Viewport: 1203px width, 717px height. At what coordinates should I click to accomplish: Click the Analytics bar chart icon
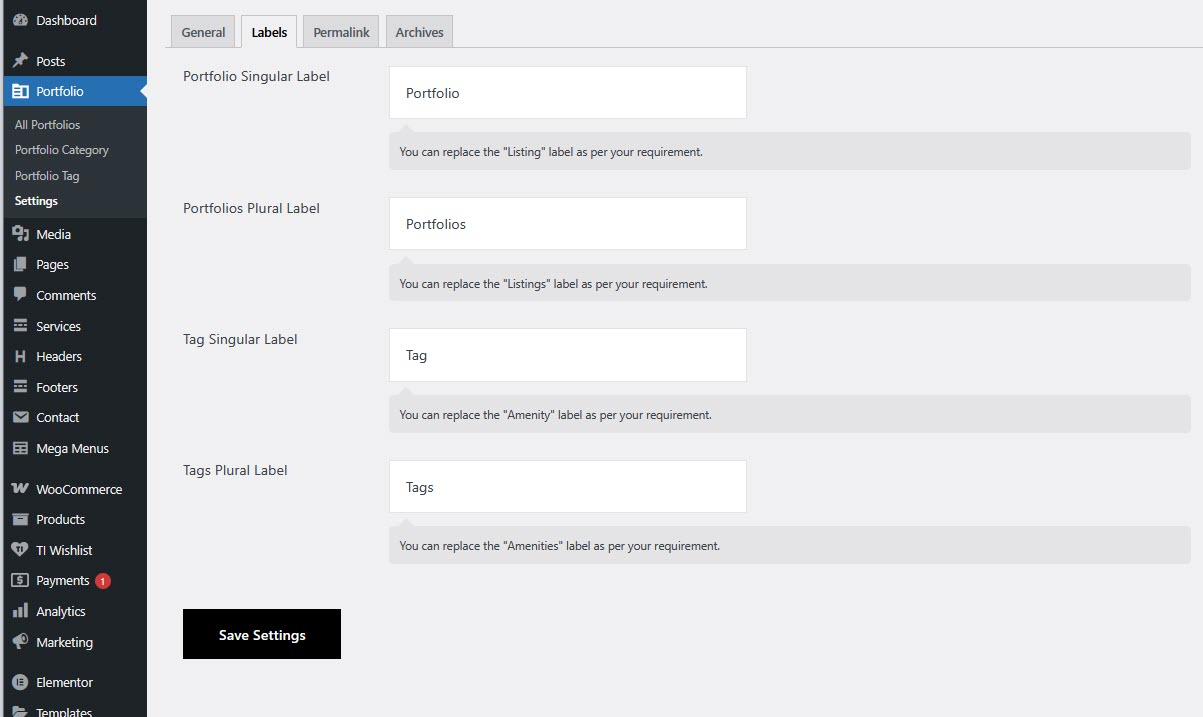20,611
